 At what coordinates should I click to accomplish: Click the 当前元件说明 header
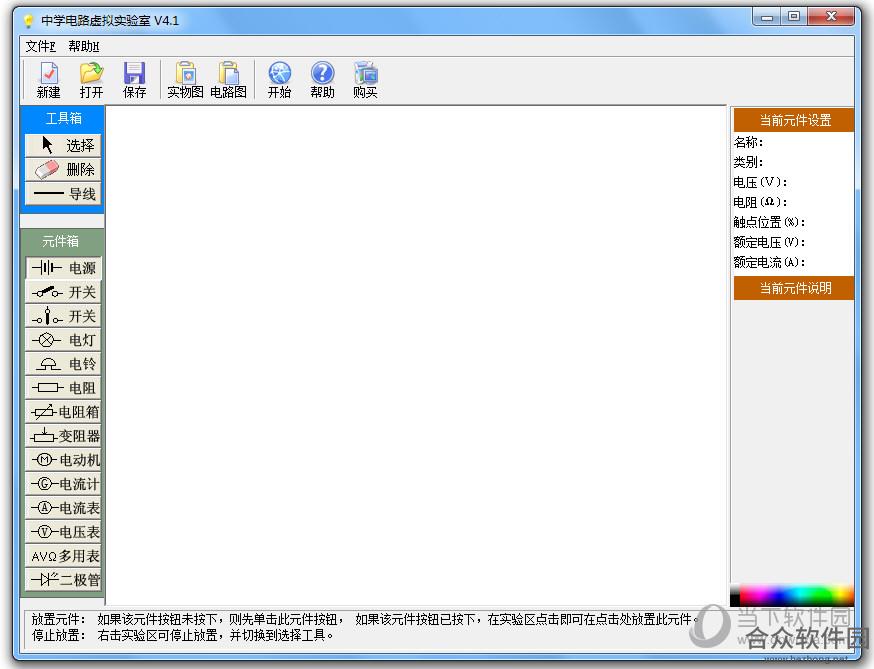(794, 288)
